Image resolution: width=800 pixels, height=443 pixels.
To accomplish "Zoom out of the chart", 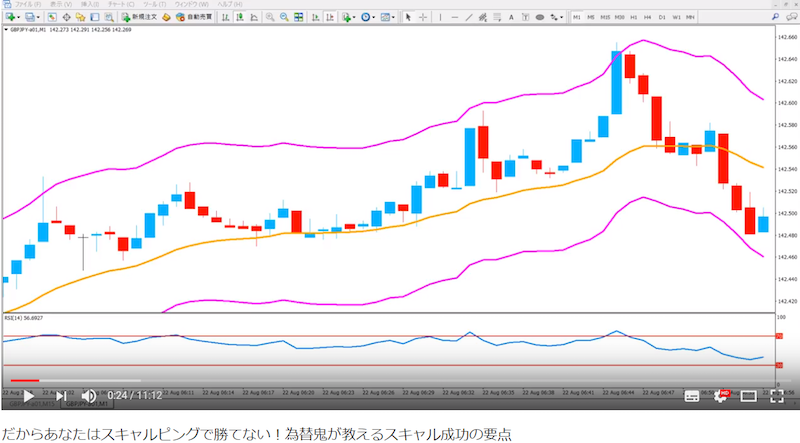I will click(x=284, y=17).
